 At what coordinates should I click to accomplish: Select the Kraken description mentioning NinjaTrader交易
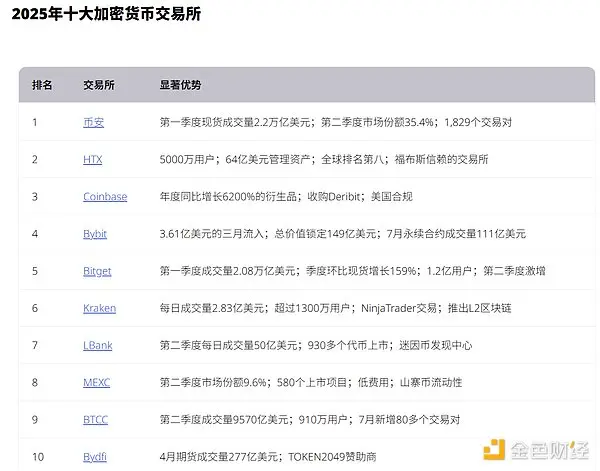(x=335, y=308)
